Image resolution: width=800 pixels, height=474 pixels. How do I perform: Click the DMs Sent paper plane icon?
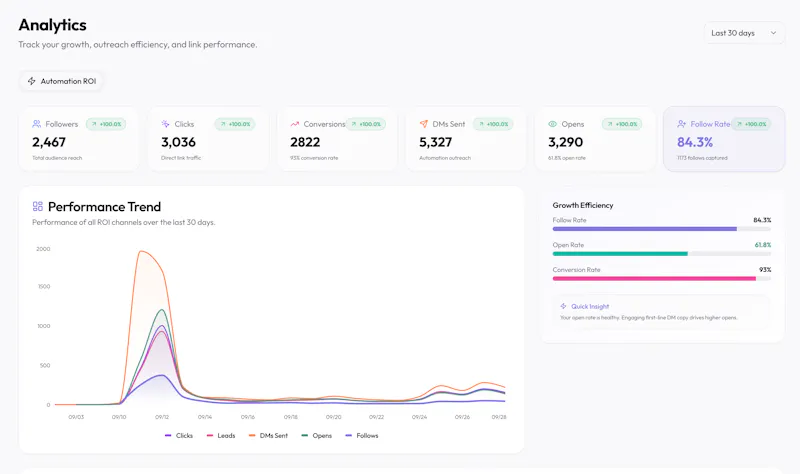pyautogui.click(x=423, y=124)
